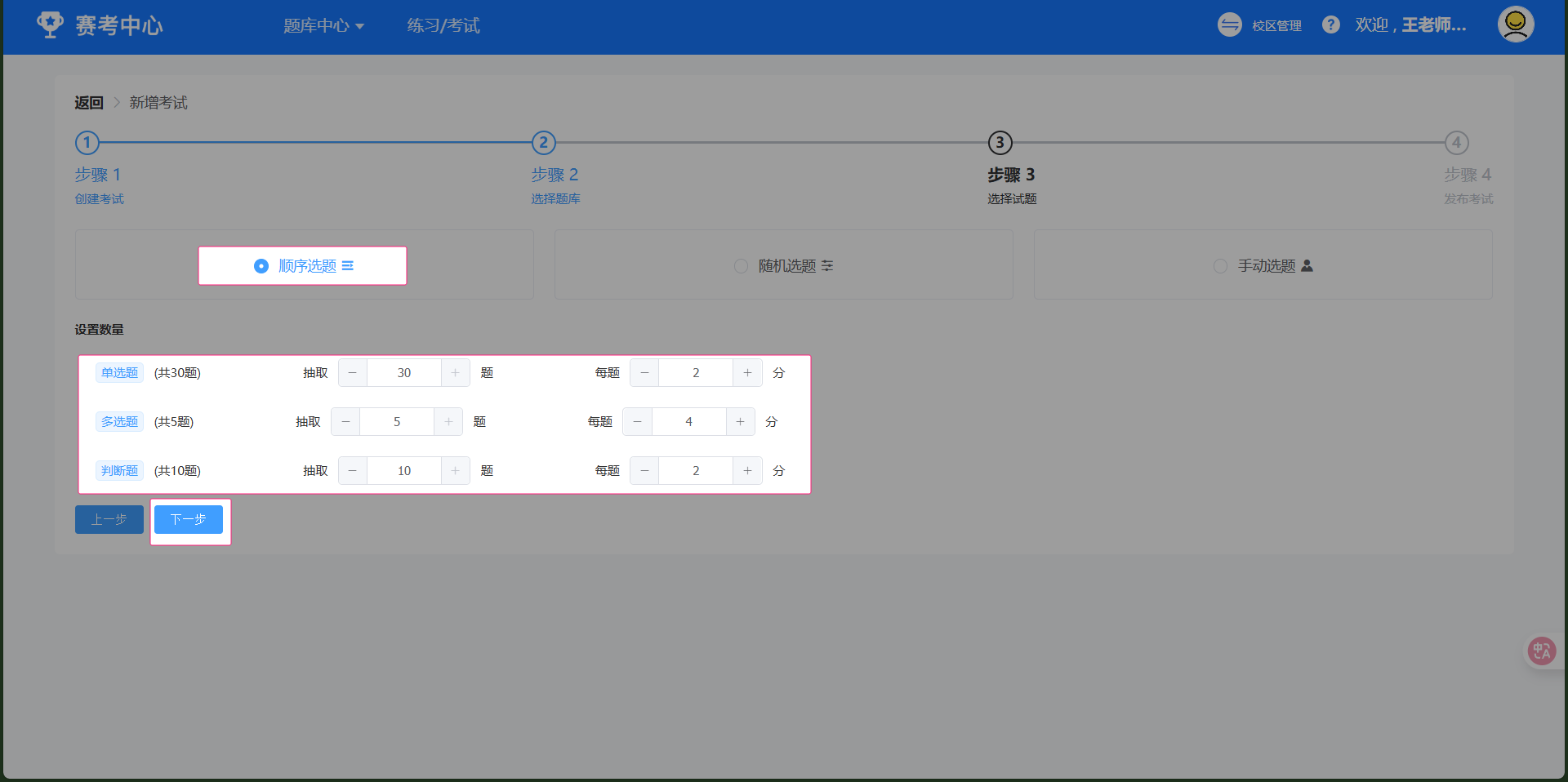This screenshot has width=1568, height=782.
Task: Click the 判断题 draw count field
Action: tap(404, 471)
